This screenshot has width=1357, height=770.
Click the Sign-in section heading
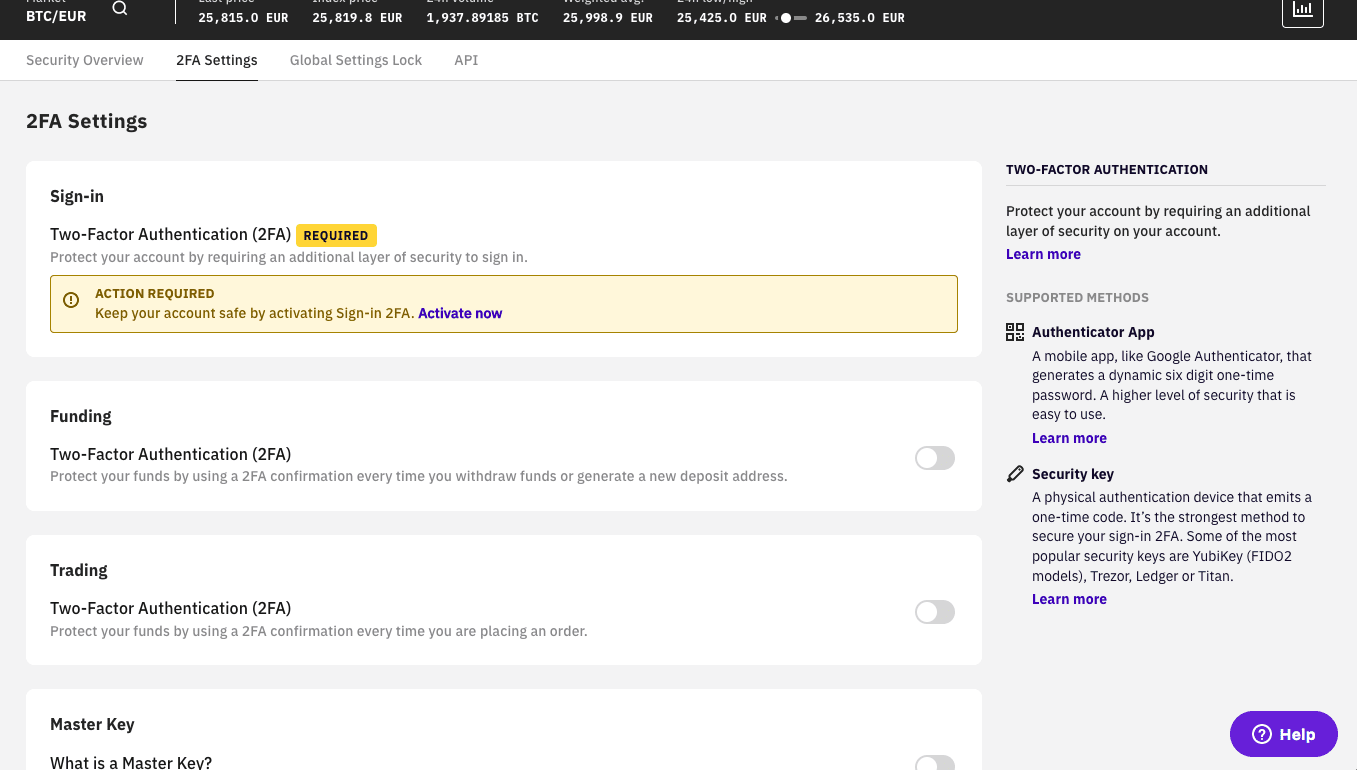point(77,196)
